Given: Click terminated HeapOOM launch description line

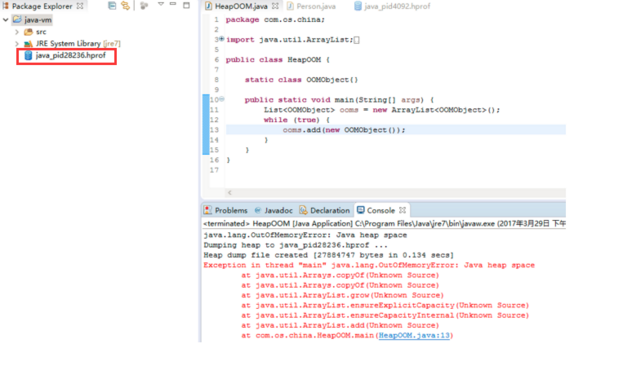Looking at the screenshot, I should tap(384, 223).
